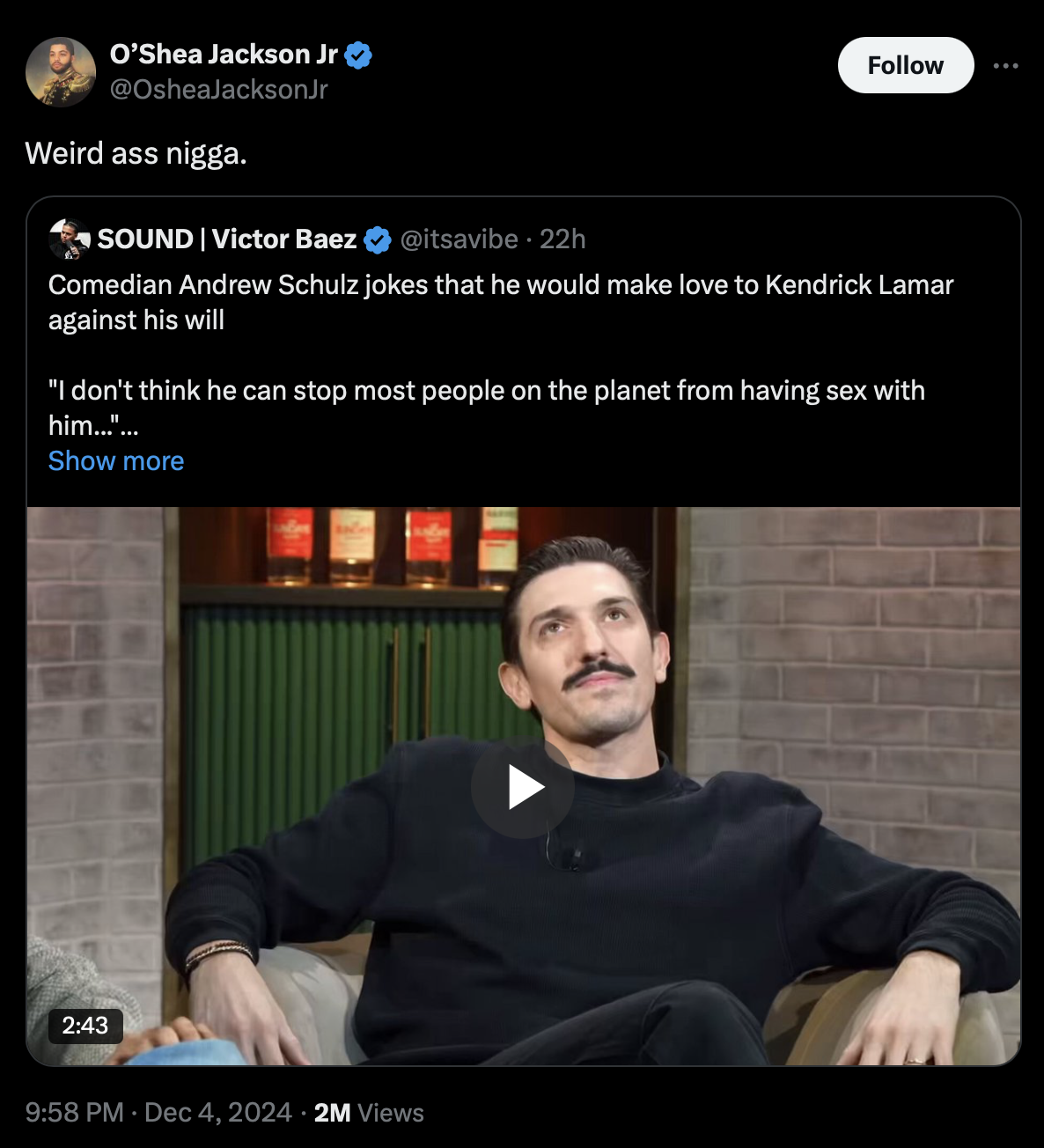Screen dimensions: 1044x1148
Task: Click verified badge beside O'Shea Jackson Jr
Action: 358,55
